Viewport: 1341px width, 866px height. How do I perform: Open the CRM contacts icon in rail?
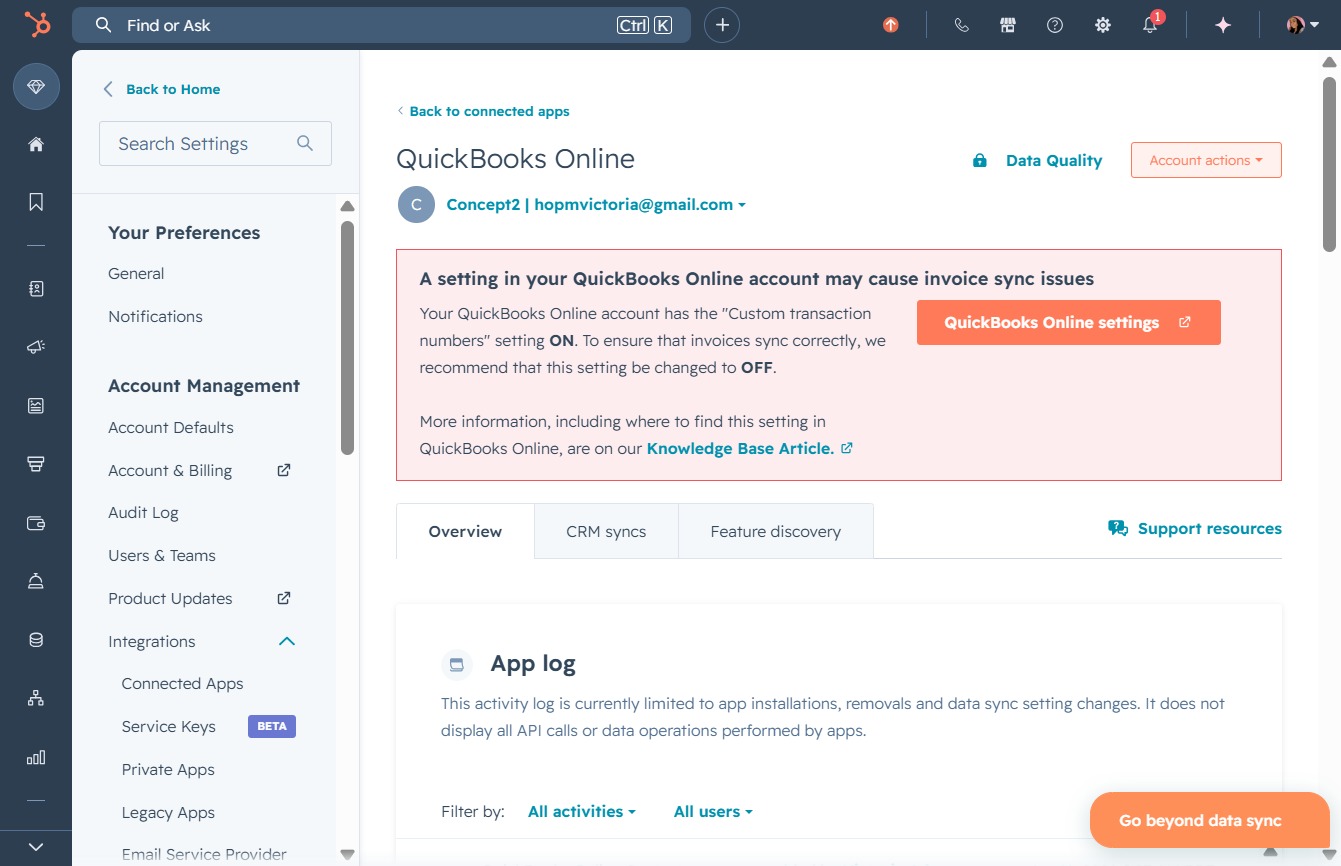coord(36,289)
